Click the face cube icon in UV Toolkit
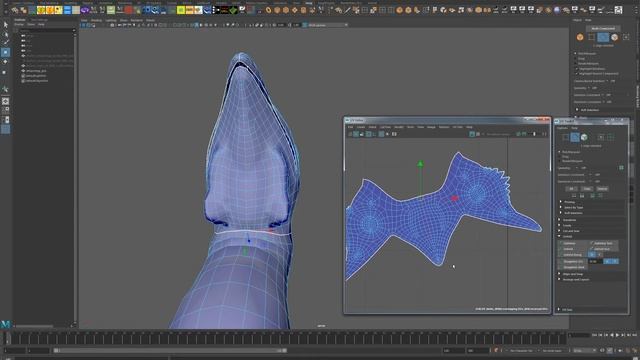Viewport: 640px width, 360px height. tap(584, 138)
